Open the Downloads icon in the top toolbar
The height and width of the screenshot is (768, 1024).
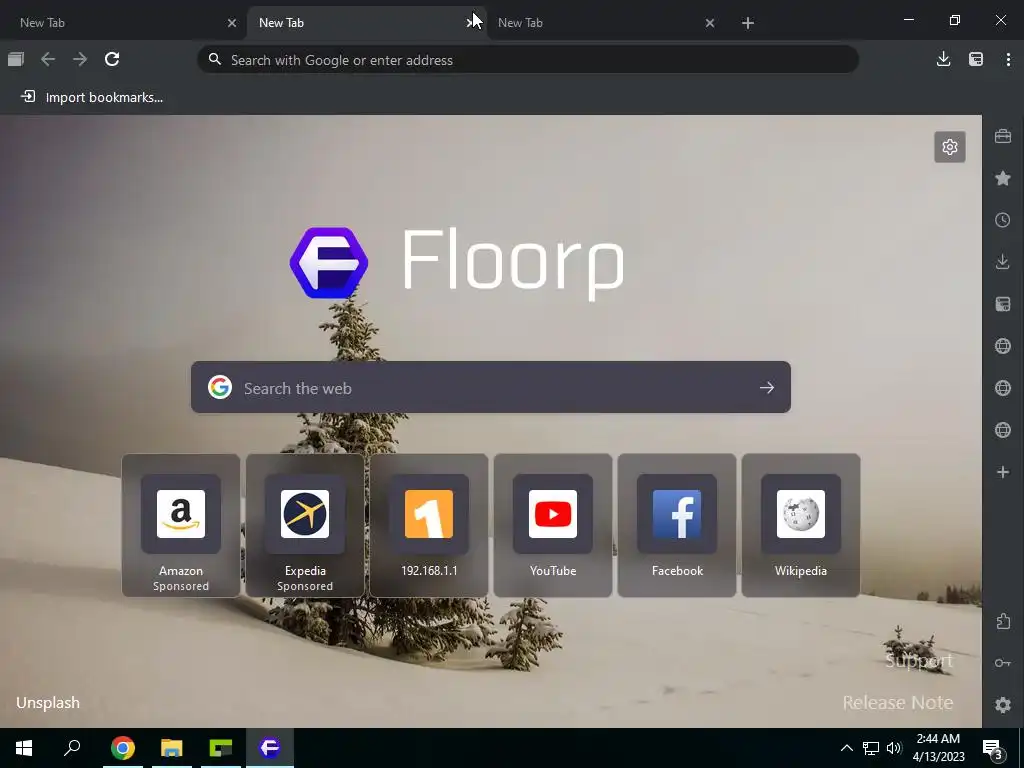click(943, 59)
